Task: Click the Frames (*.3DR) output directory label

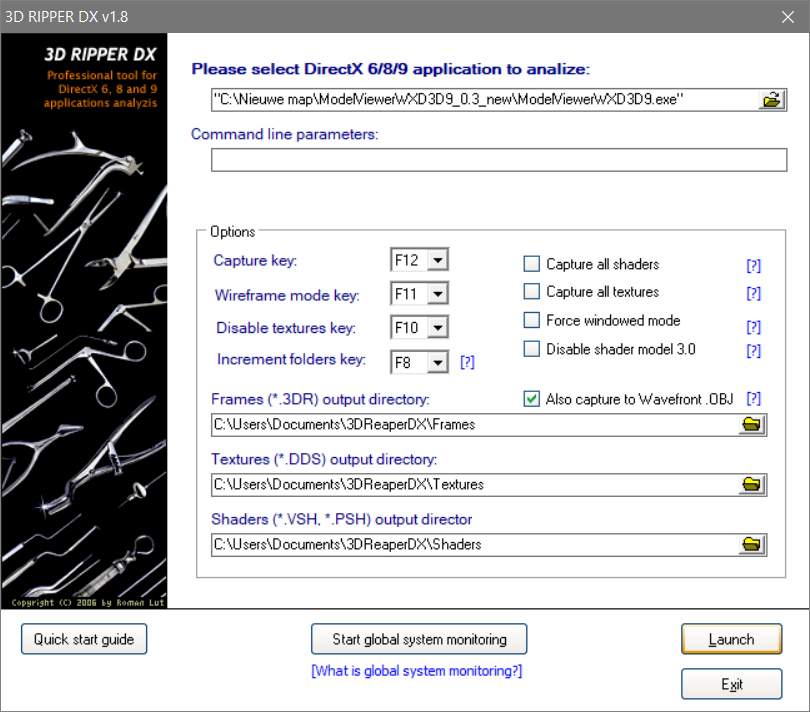Action: pos(320,399)
